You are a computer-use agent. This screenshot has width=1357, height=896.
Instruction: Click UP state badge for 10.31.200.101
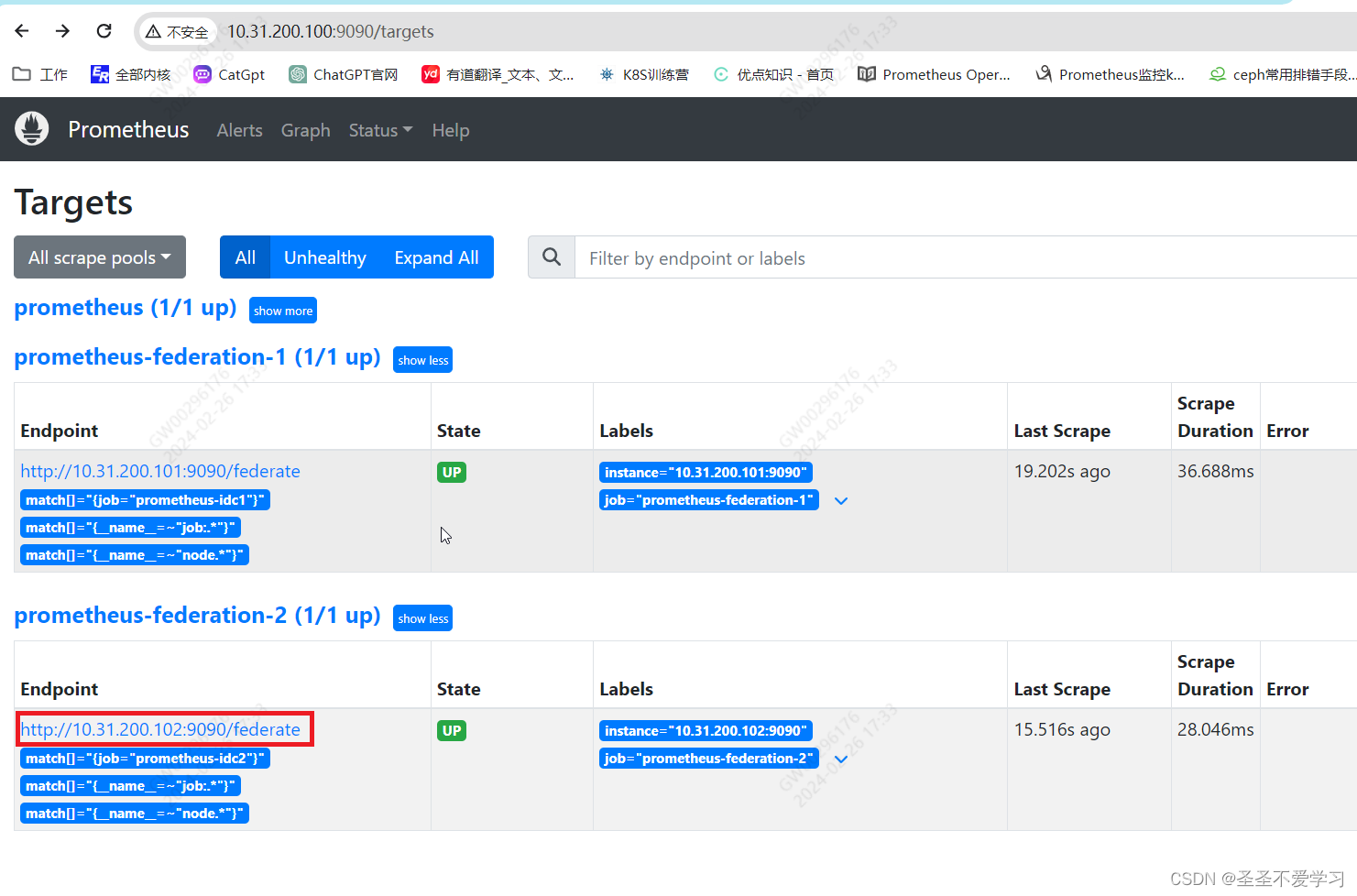[x=452, y=473]
